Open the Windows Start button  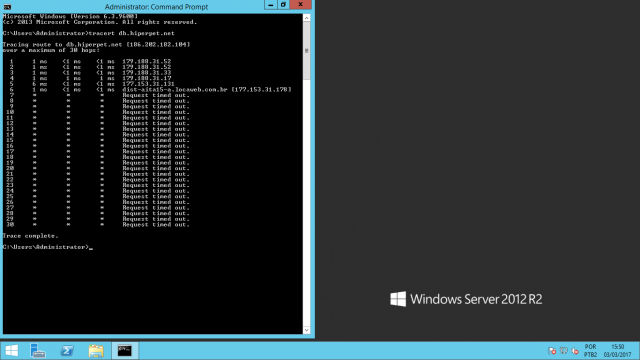pyautogui.click(x=12, y=351)
